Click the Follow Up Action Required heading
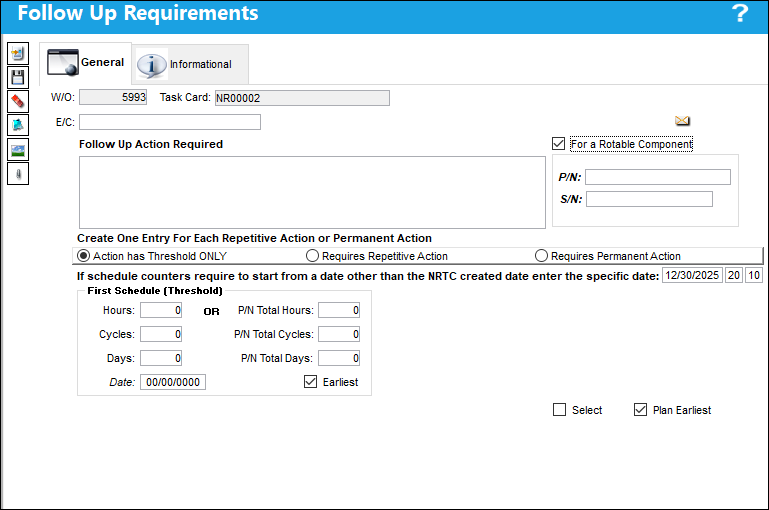 coord(151,144)
